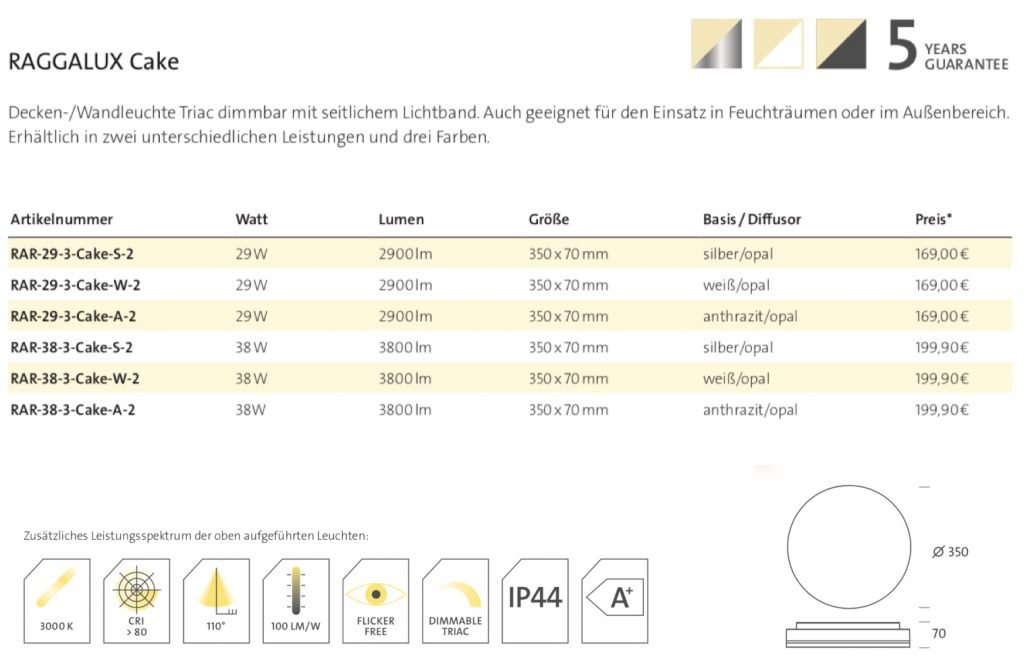Image resolution: width=1024 pixels, height=666 pixels.
Task: Select article RAR-29-3-Cake-W-2
Action: point(75,285)
